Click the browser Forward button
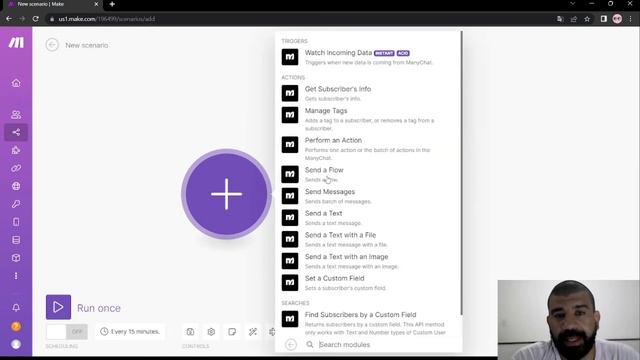Screen dimensions: 640x360 (x=22, y=19)
